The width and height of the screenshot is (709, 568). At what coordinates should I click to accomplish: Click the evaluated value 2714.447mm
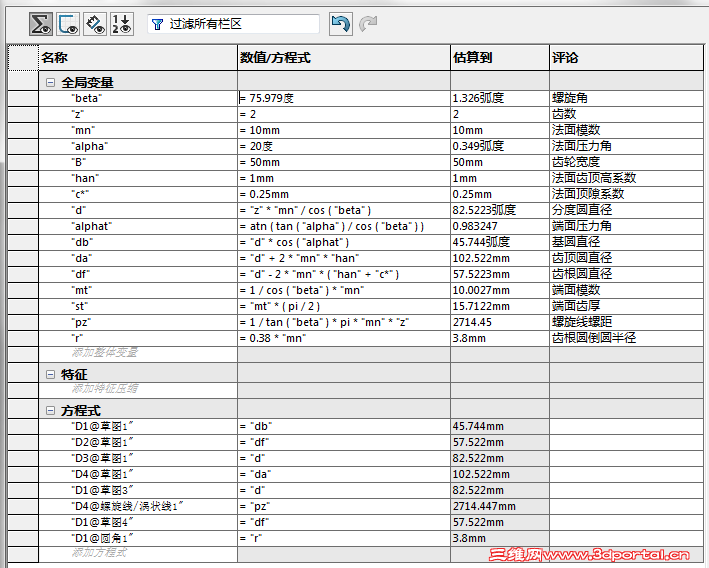(500, 506)
